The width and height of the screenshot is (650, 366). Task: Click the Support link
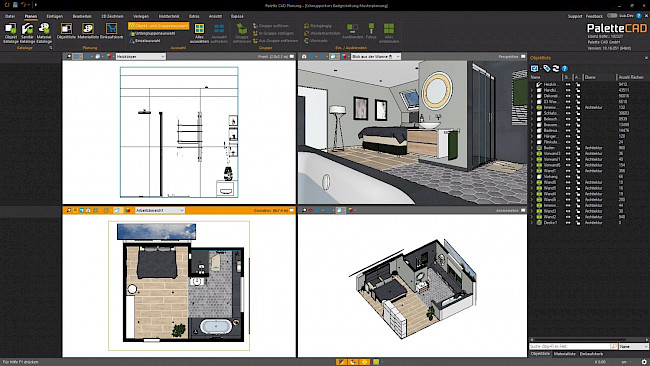click(x=575, y=16)
